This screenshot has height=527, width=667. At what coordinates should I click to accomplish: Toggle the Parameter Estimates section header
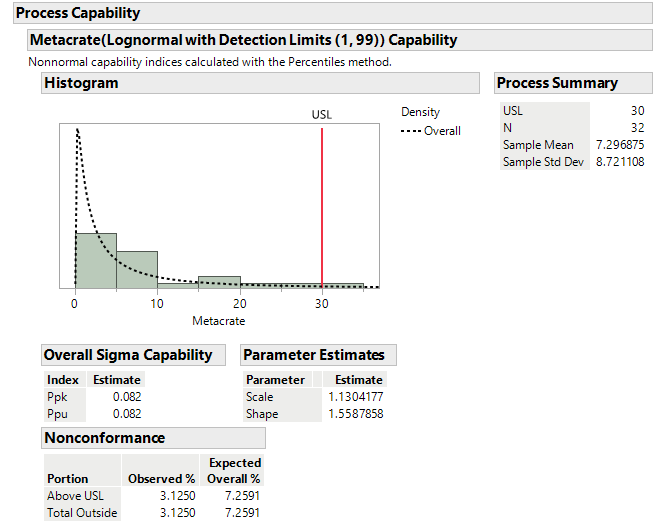[x=314, y=354]
